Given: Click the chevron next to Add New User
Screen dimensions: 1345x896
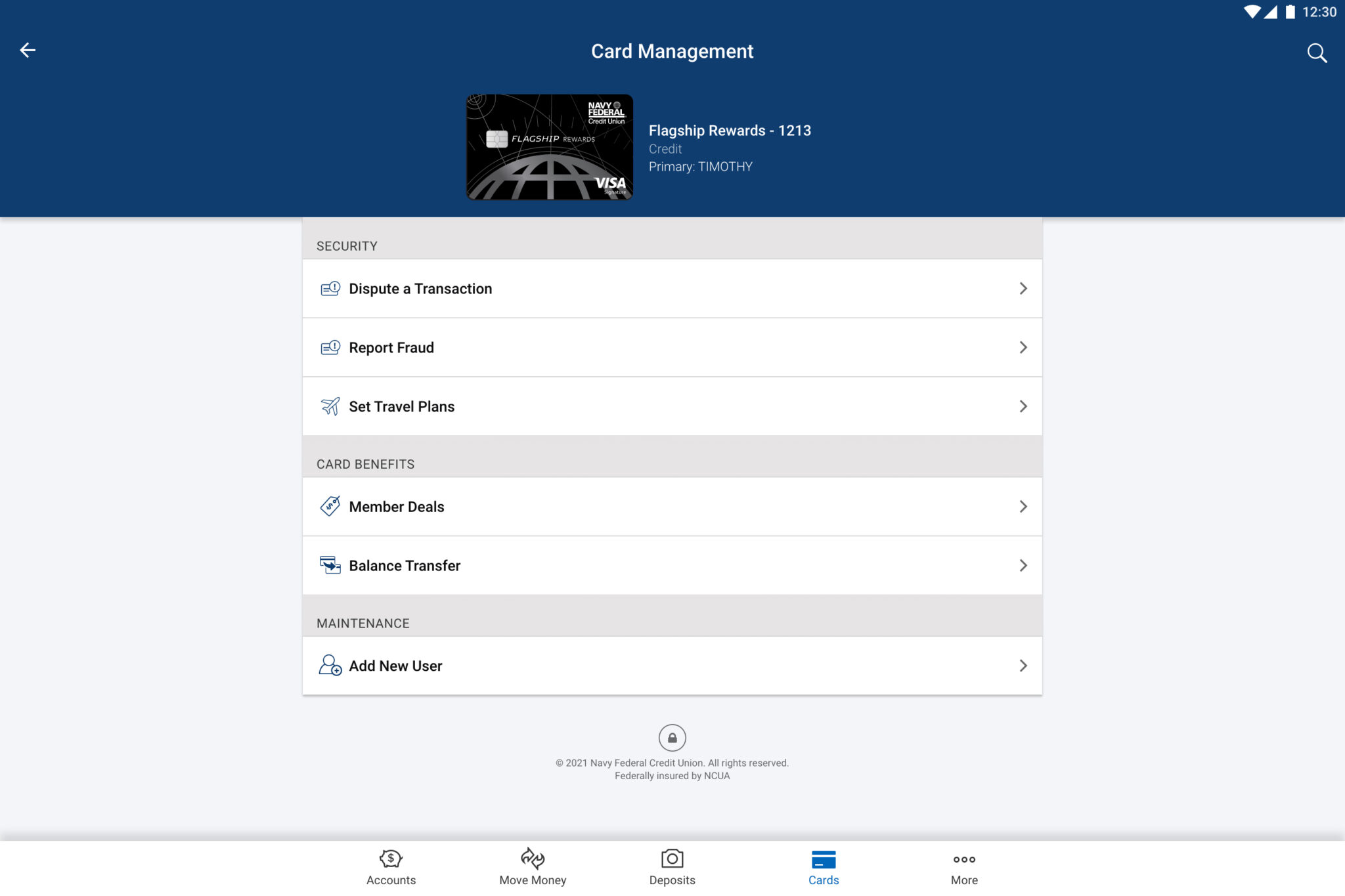Looking at the screenshot, I should [x=1023, y=666].
